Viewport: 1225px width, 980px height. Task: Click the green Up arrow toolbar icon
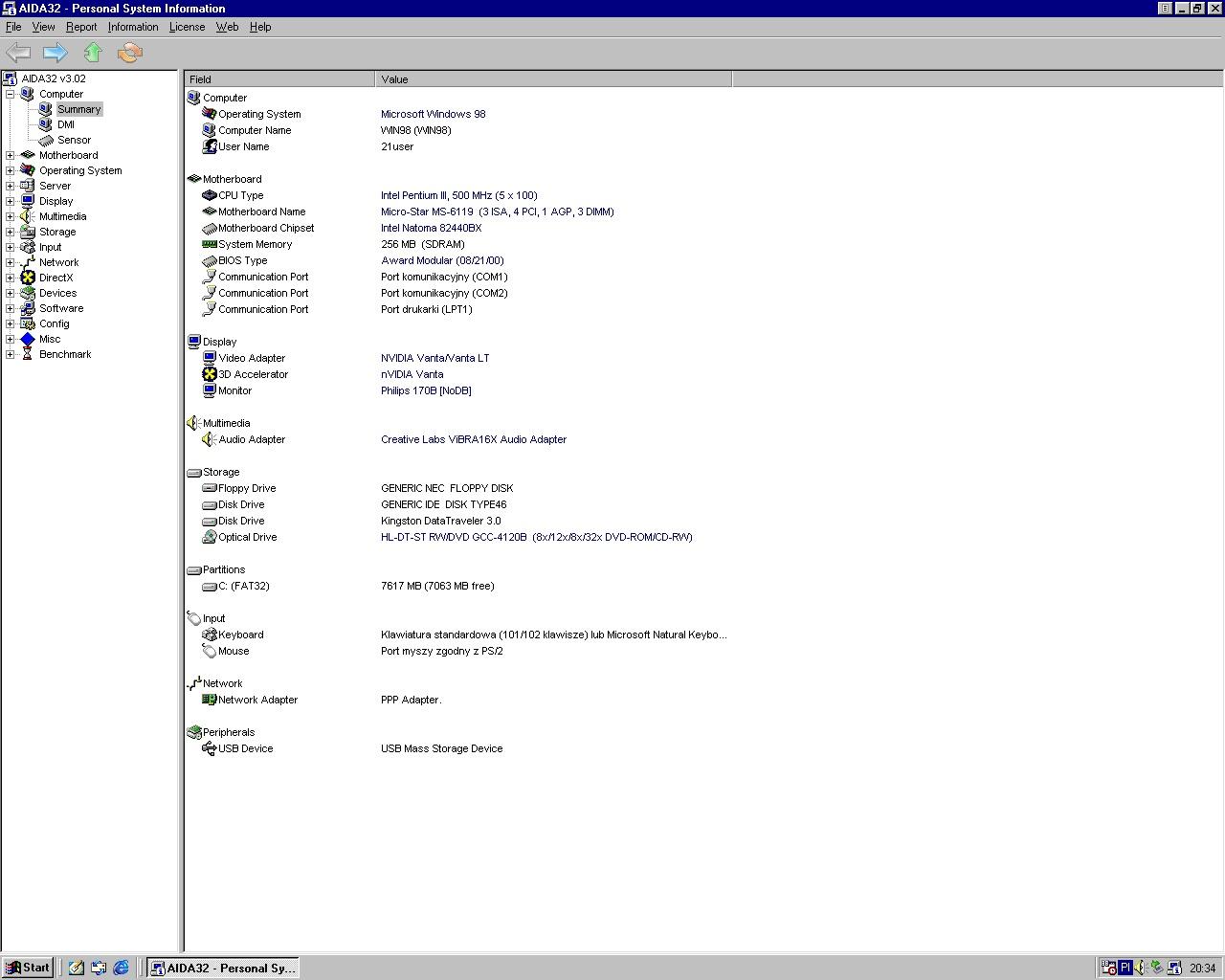click(93, 53)
